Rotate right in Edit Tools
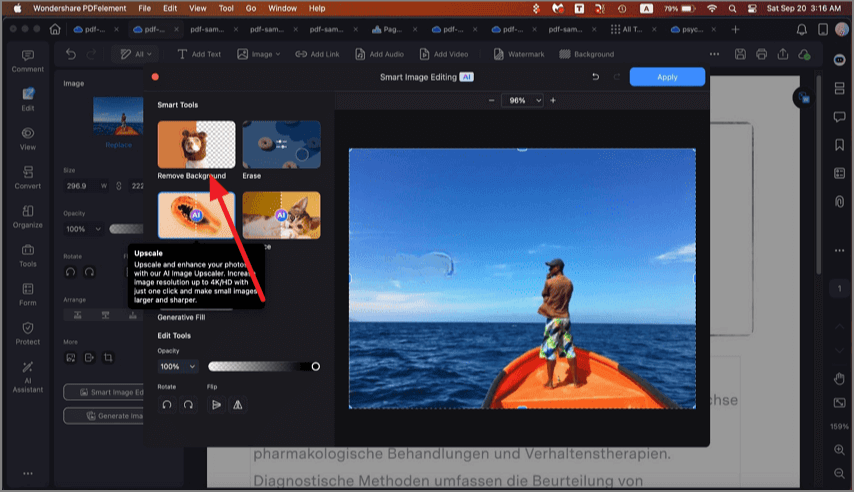Image resolution: width=854 pixels, height=492 pixels. (188, 405)
